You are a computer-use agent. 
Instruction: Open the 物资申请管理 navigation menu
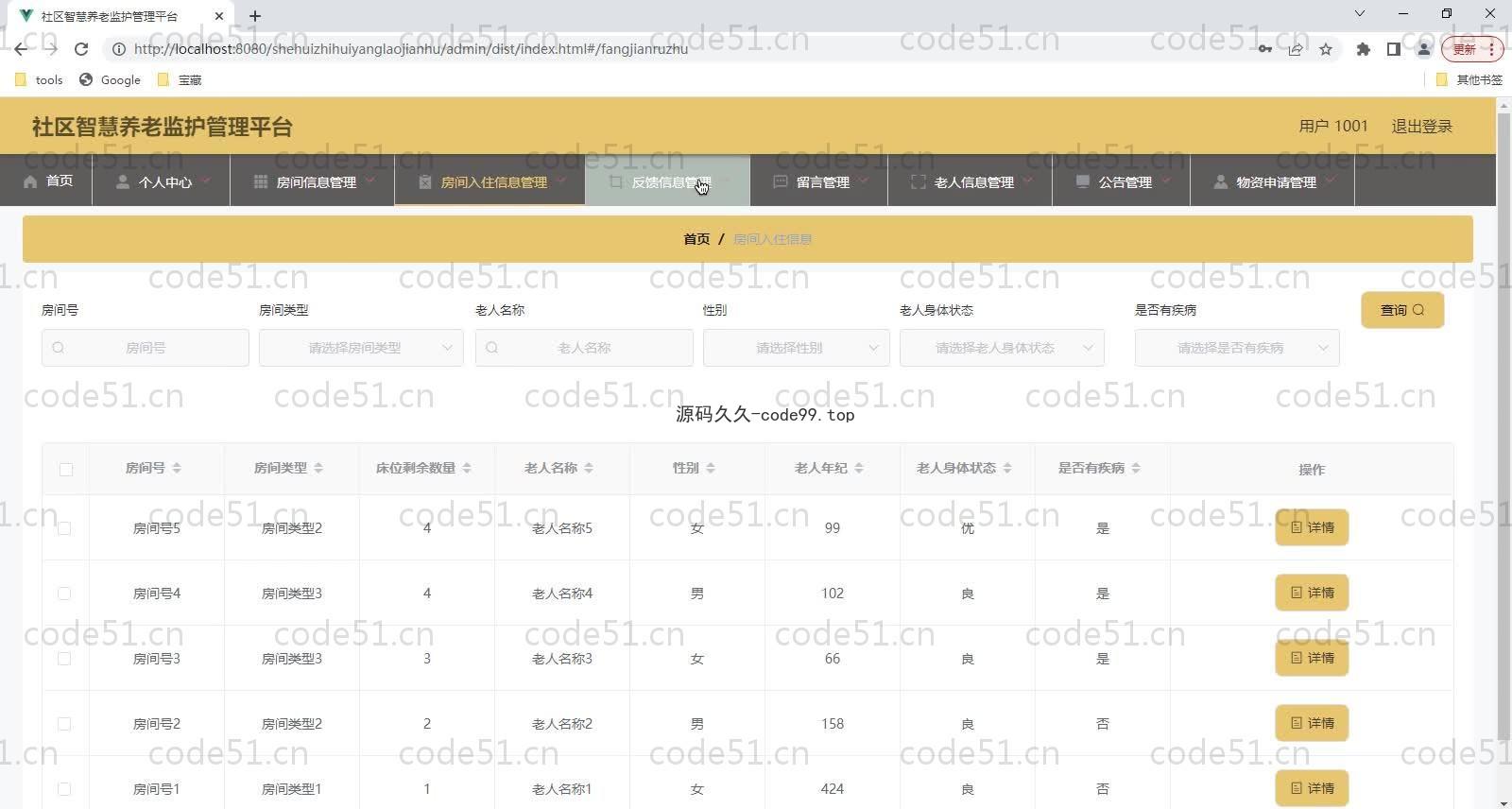click(x=1273, y=181)
